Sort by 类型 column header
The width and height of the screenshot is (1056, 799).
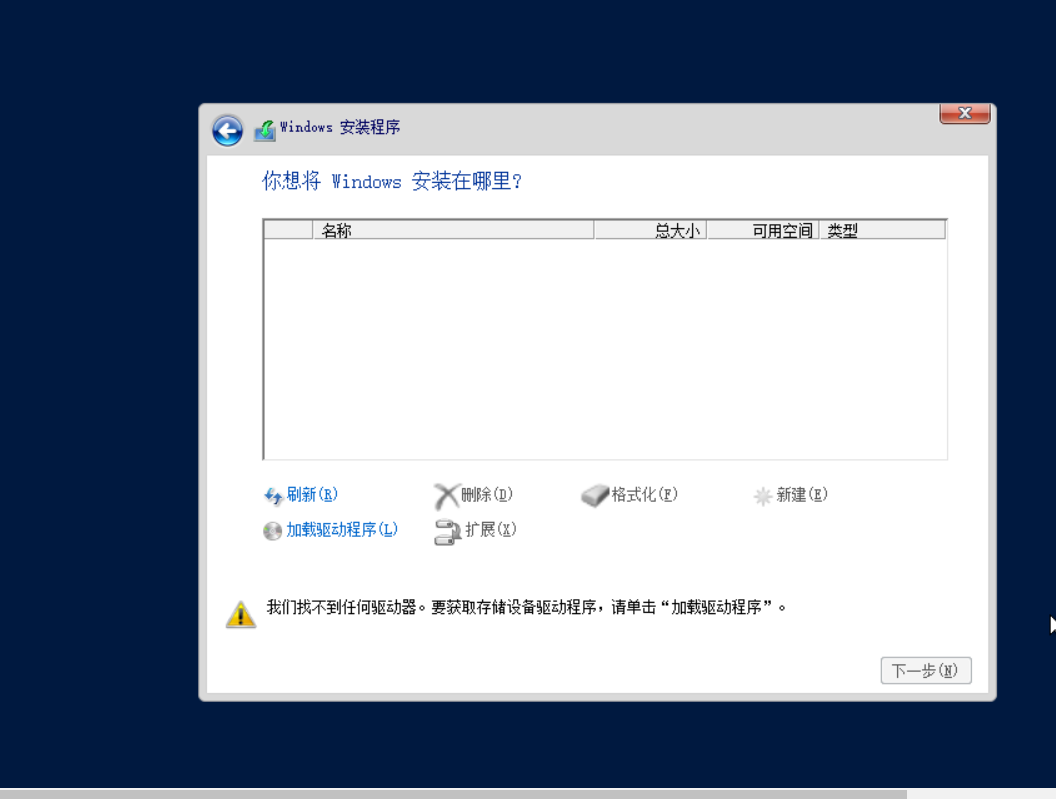pos(882,230)
